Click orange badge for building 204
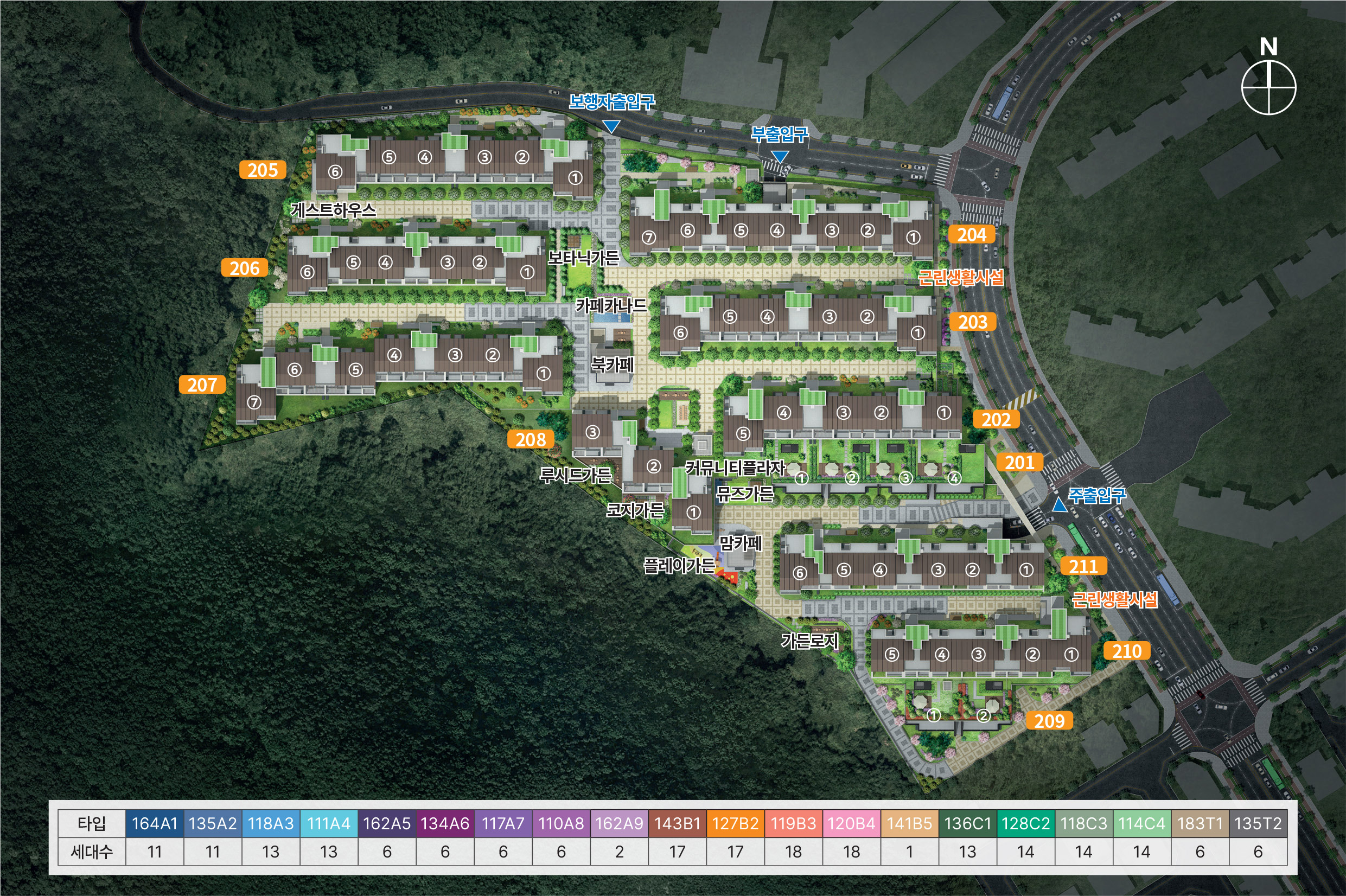 tap(972, 234)
